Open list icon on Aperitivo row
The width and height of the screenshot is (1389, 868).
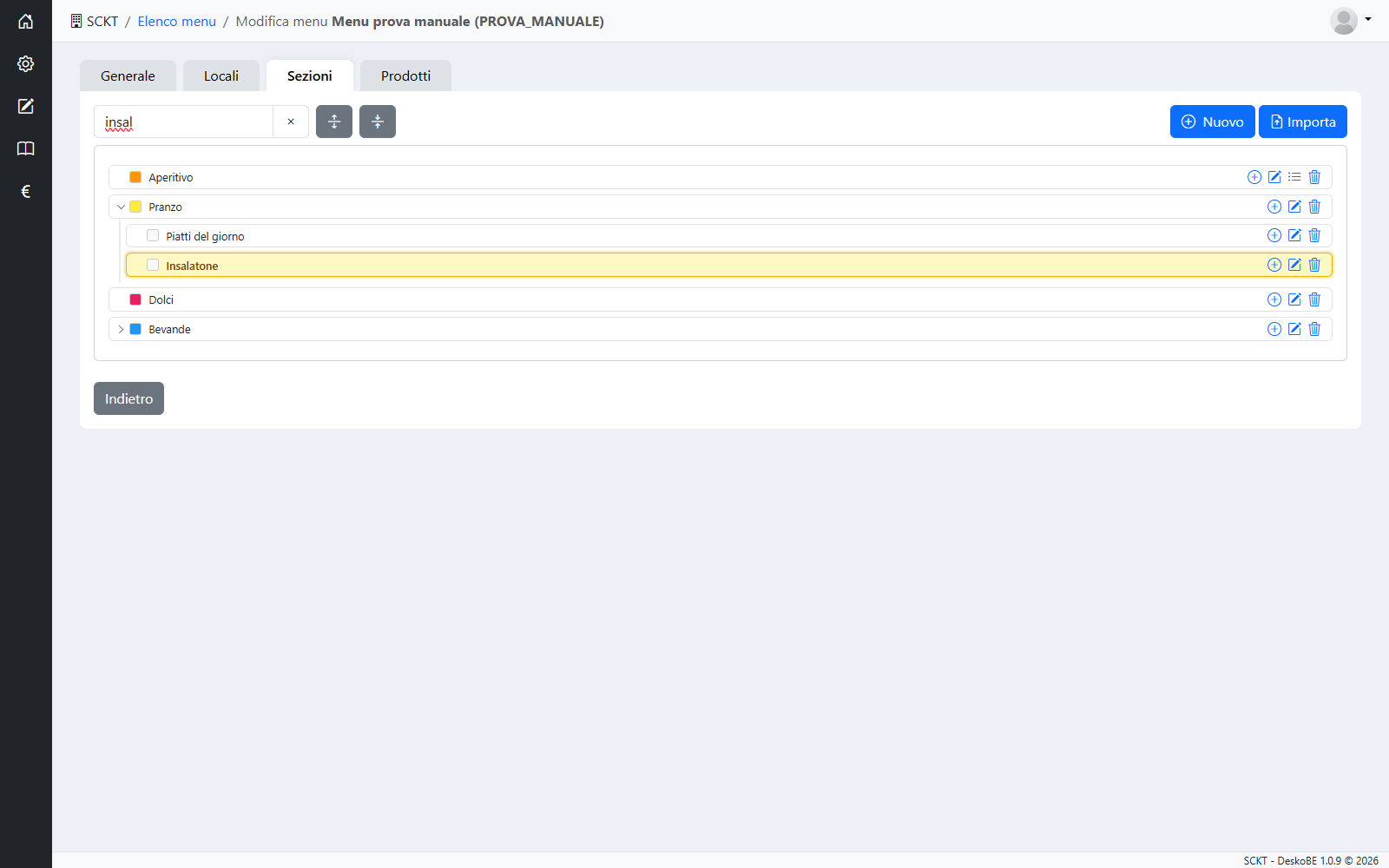click(1294, 177)
